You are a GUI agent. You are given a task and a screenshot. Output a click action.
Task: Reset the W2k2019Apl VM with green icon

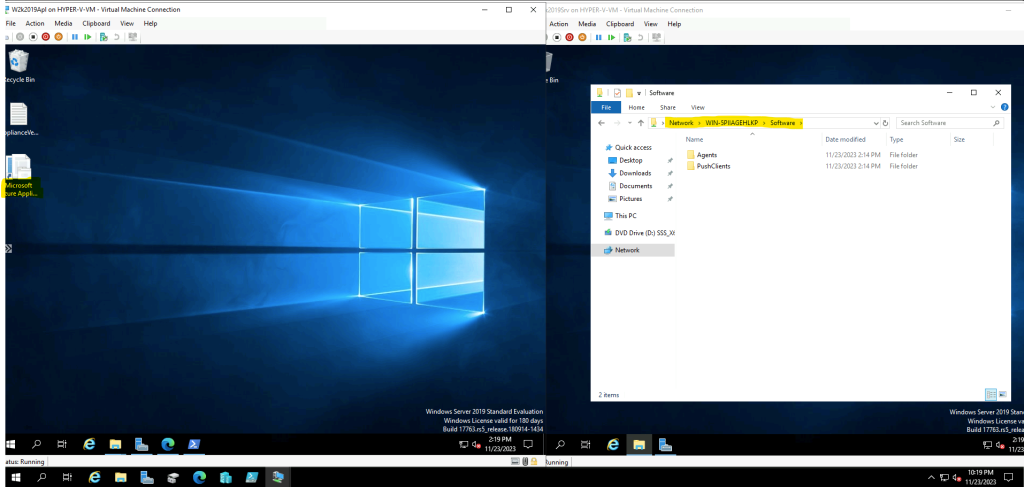(88, 37)
